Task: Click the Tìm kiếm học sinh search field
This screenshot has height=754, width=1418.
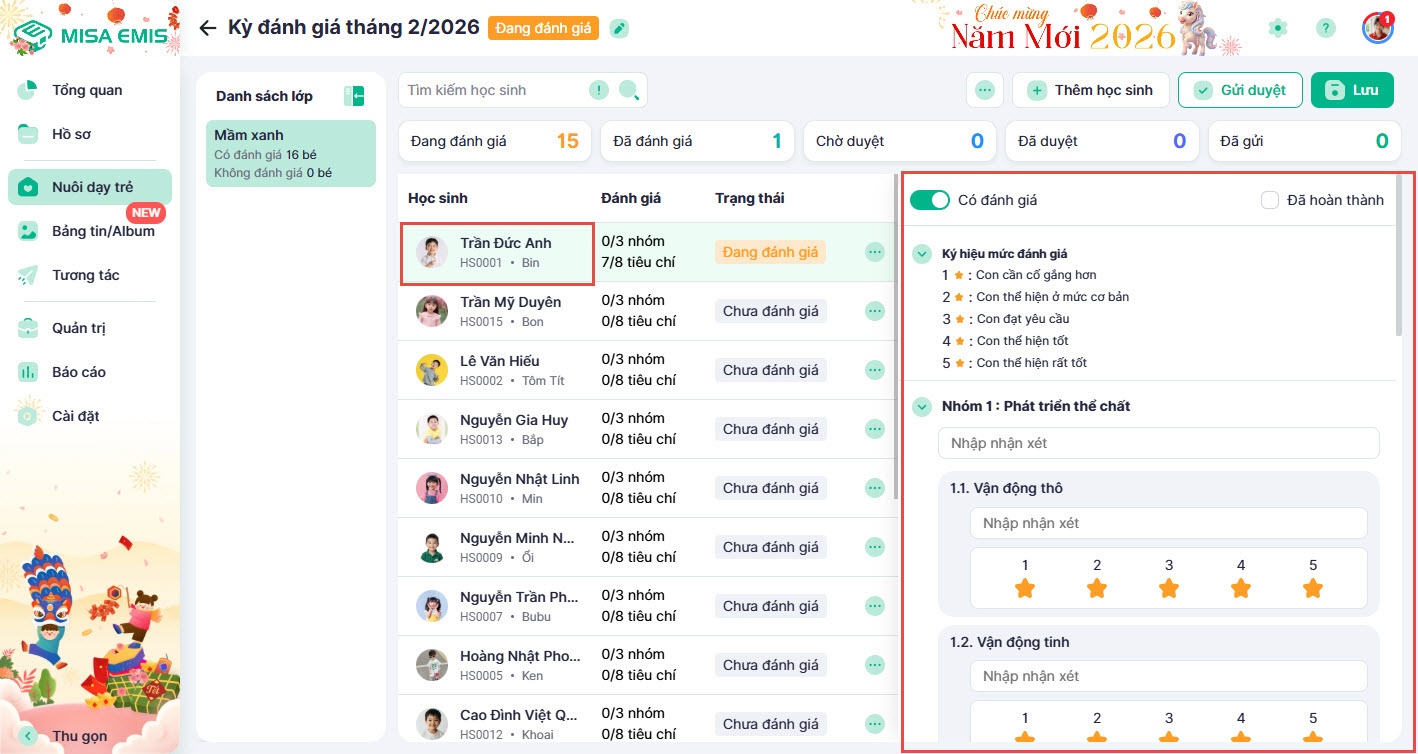Action: pyautogui.click(x=495, y=90)
